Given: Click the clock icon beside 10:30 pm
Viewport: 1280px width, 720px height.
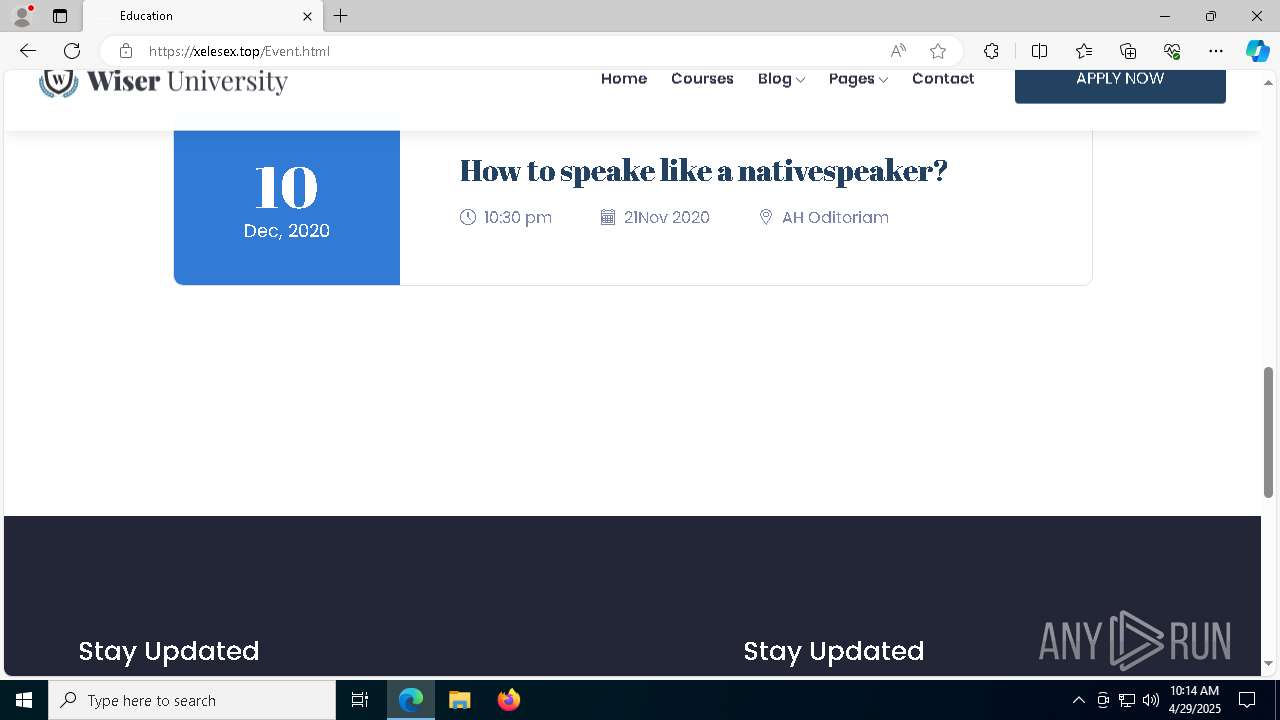Looking at the screenshot, I should coord(468,217).
